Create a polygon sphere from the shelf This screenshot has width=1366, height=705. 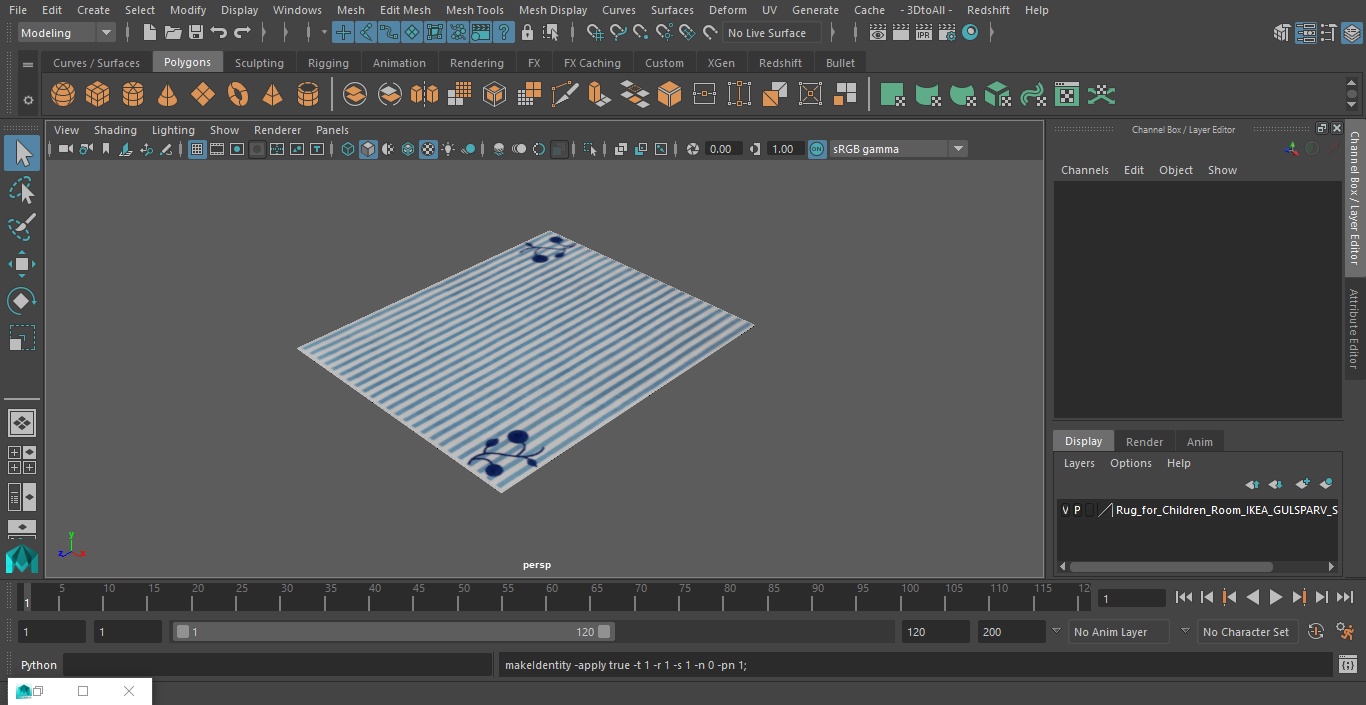click(63, 95)
